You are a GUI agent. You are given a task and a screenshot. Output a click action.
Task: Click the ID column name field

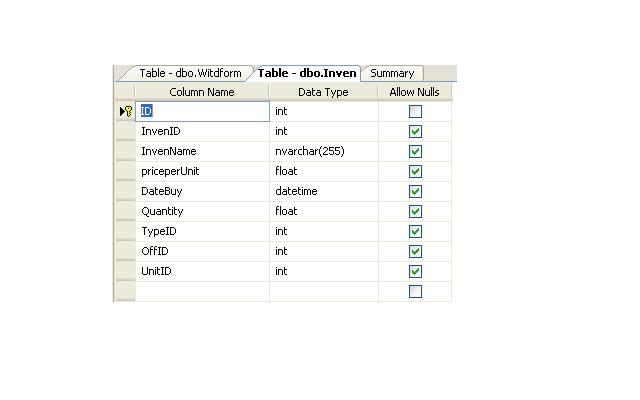point(202,111)
